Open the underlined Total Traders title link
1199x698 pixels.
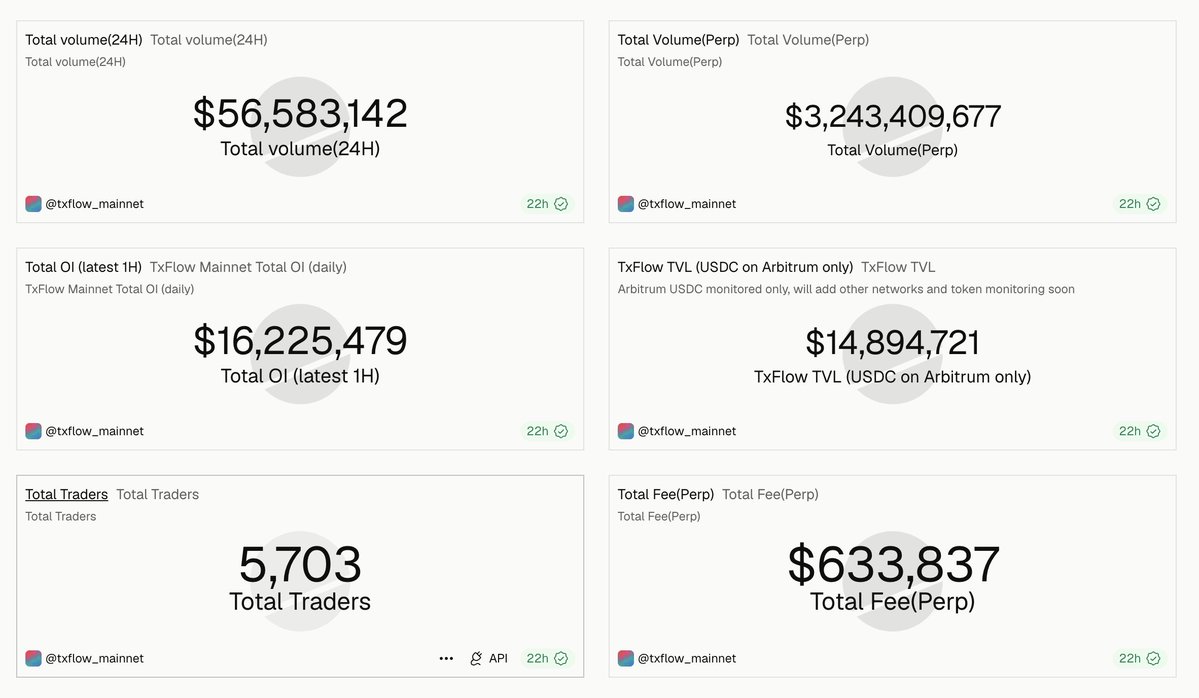click(67, 495)
